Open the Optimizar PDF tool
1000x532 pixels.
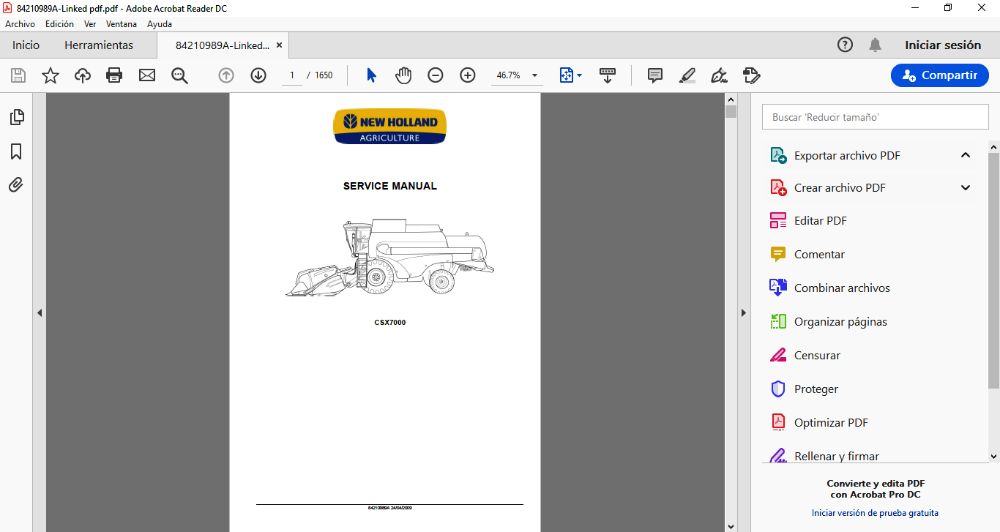click(x=831, y=422)
